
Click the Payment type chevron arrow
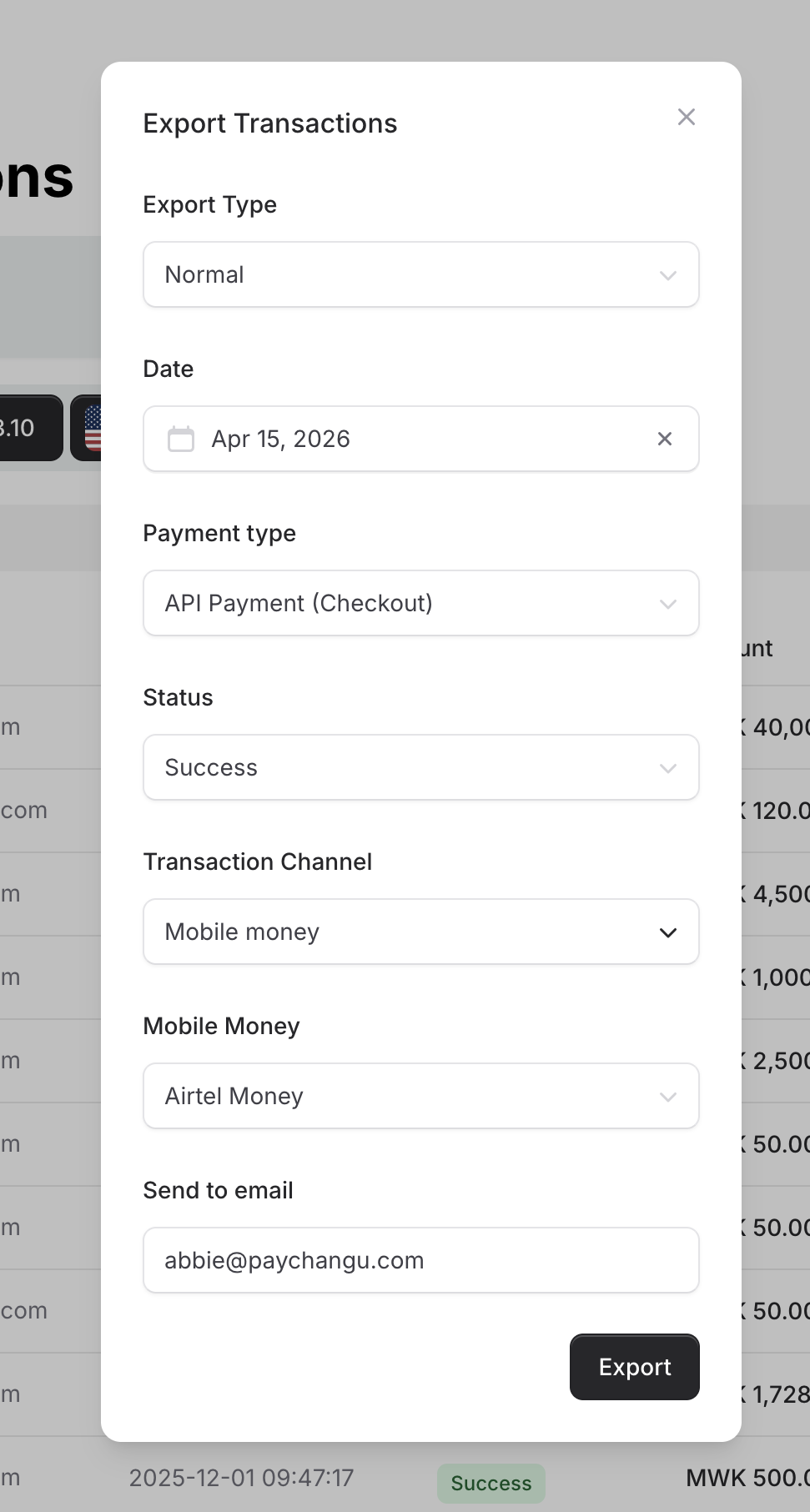click(668, 604)
